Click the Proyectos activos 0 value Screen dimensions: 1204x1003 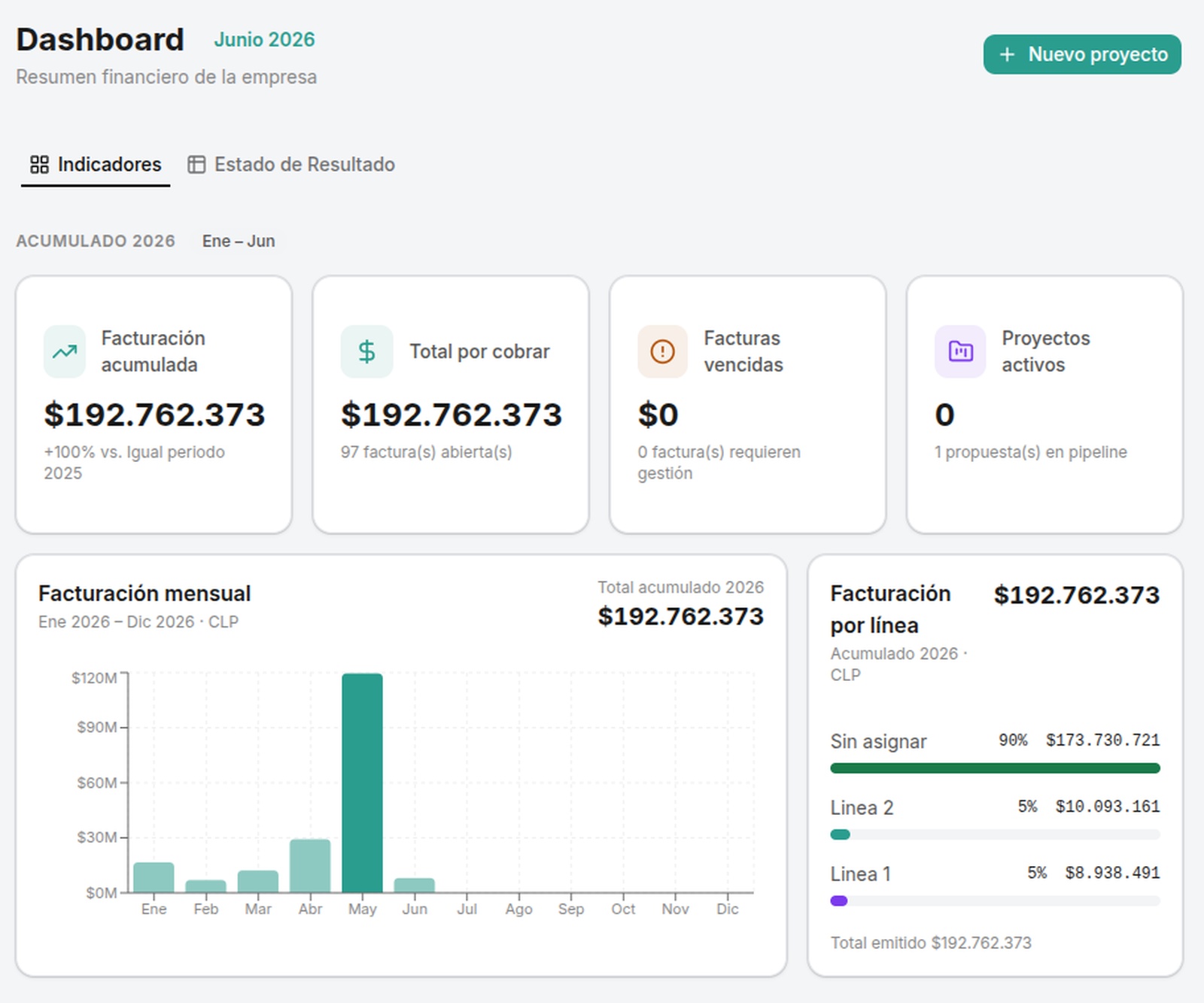click(945, 415)
